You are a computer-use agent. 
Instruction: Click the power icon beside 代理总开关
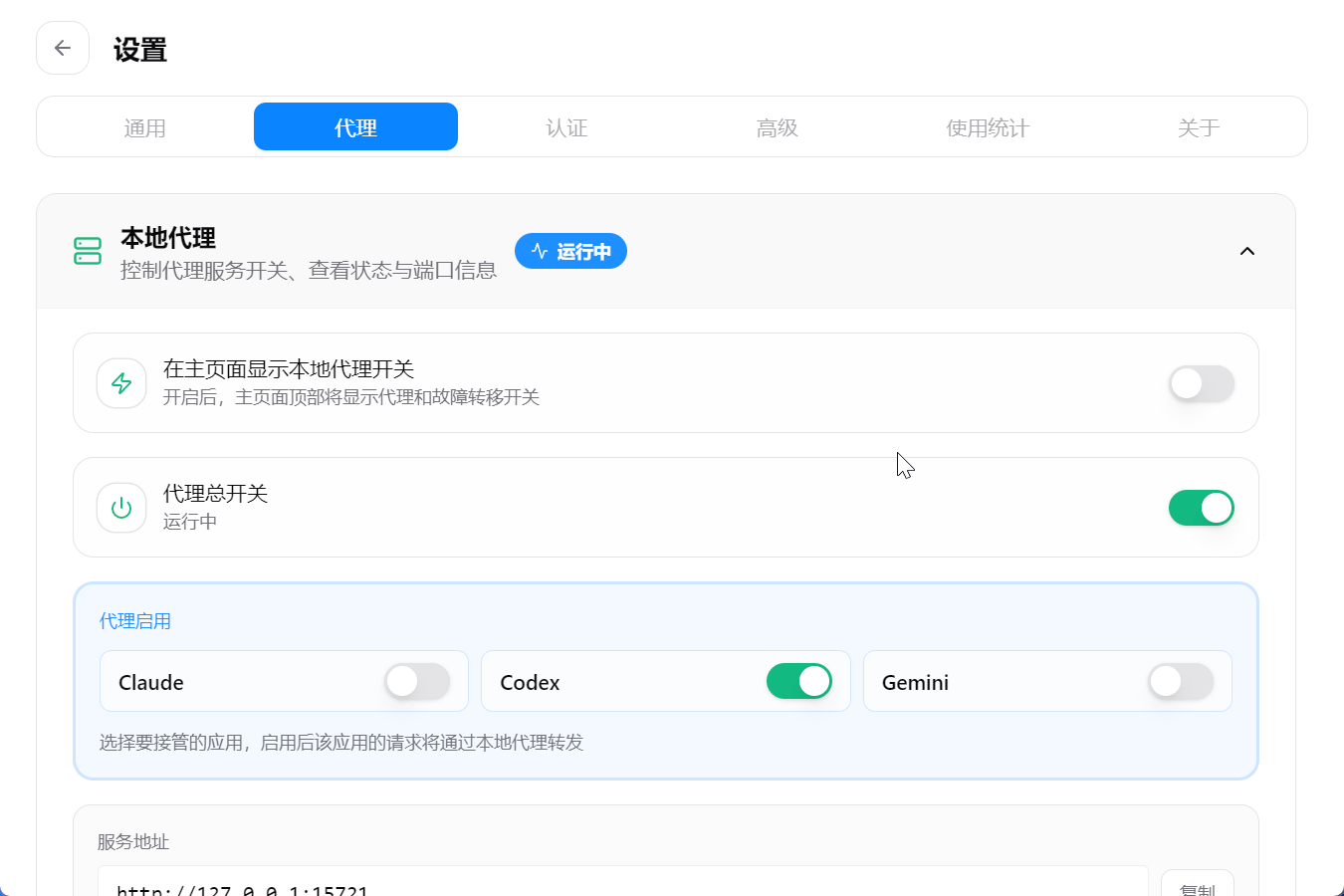point(121,508)
